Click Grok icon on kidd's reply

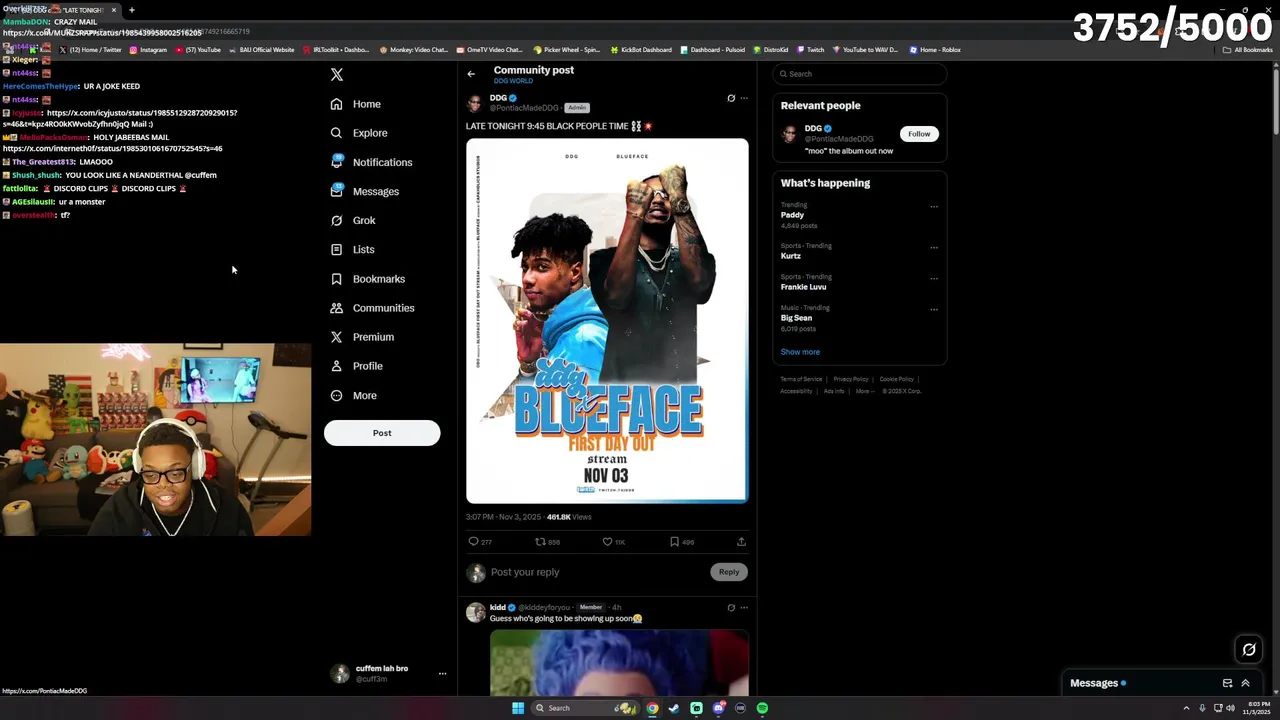731,607
